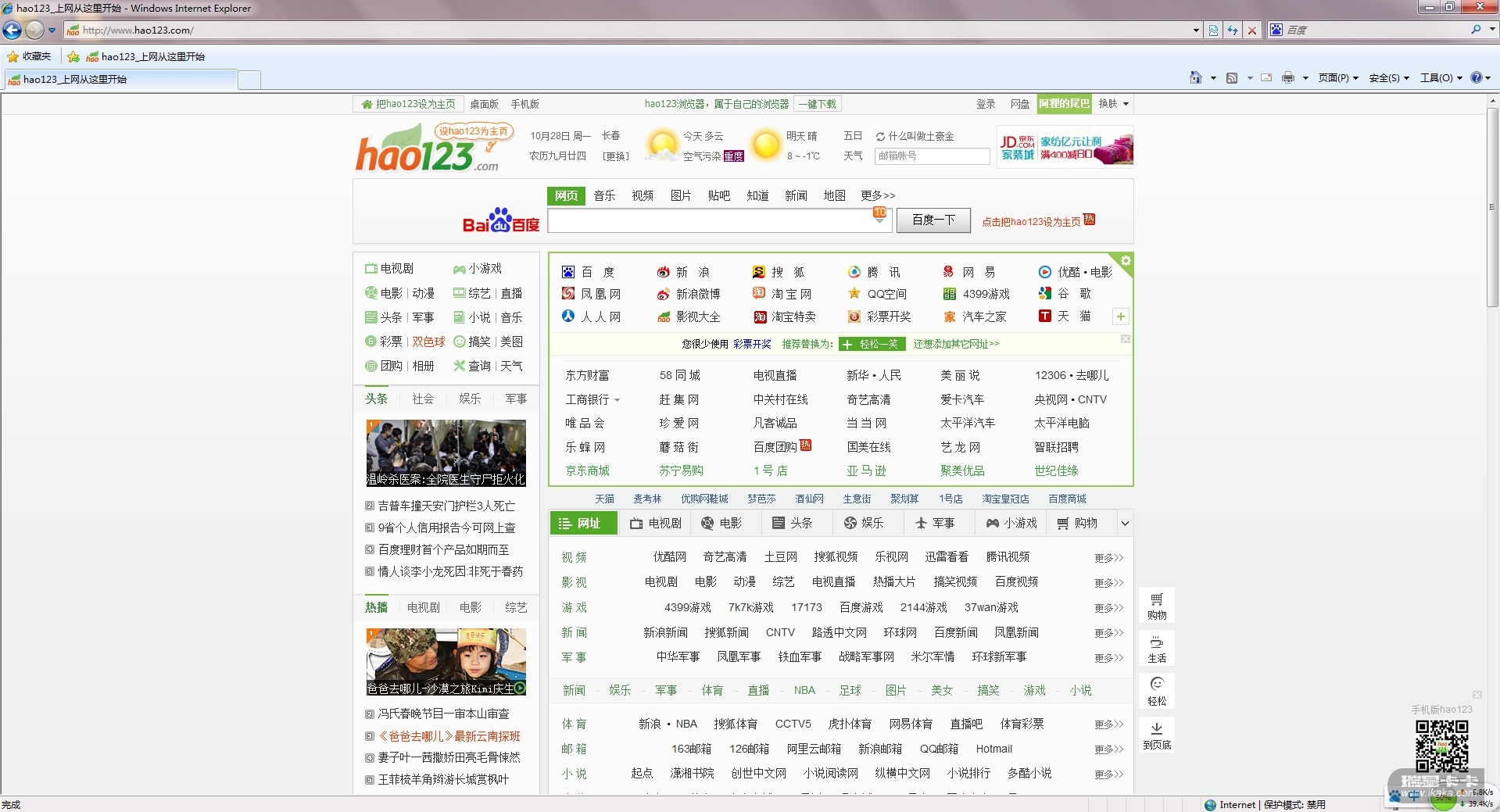Expand the 换肤 skin dropdown
1500x812 pixels.
[1113, 104]
